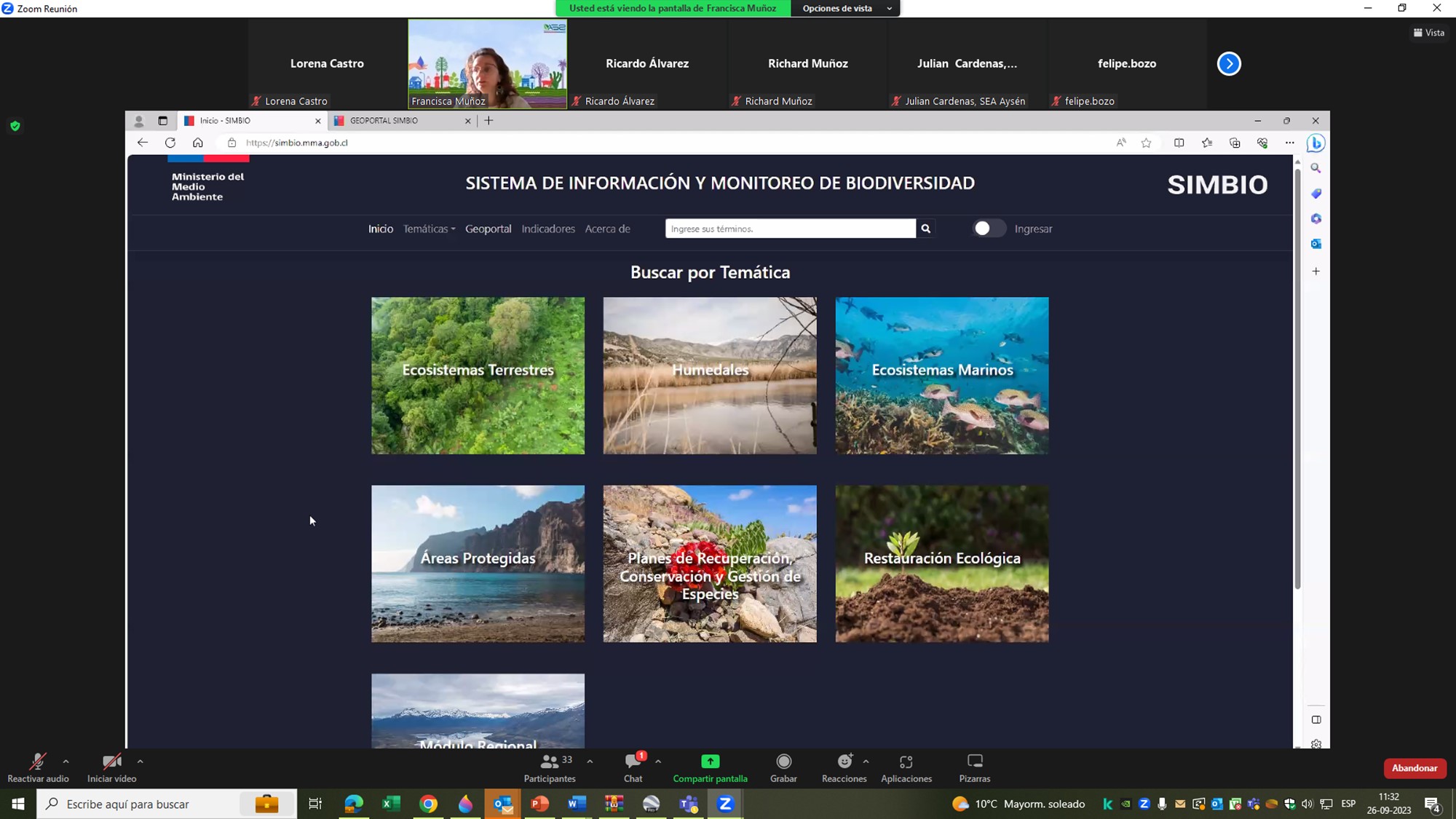The image size is (1456, 819).
Task: Select Francisca Muñoz video thumbnail
Action: (487, 63)
